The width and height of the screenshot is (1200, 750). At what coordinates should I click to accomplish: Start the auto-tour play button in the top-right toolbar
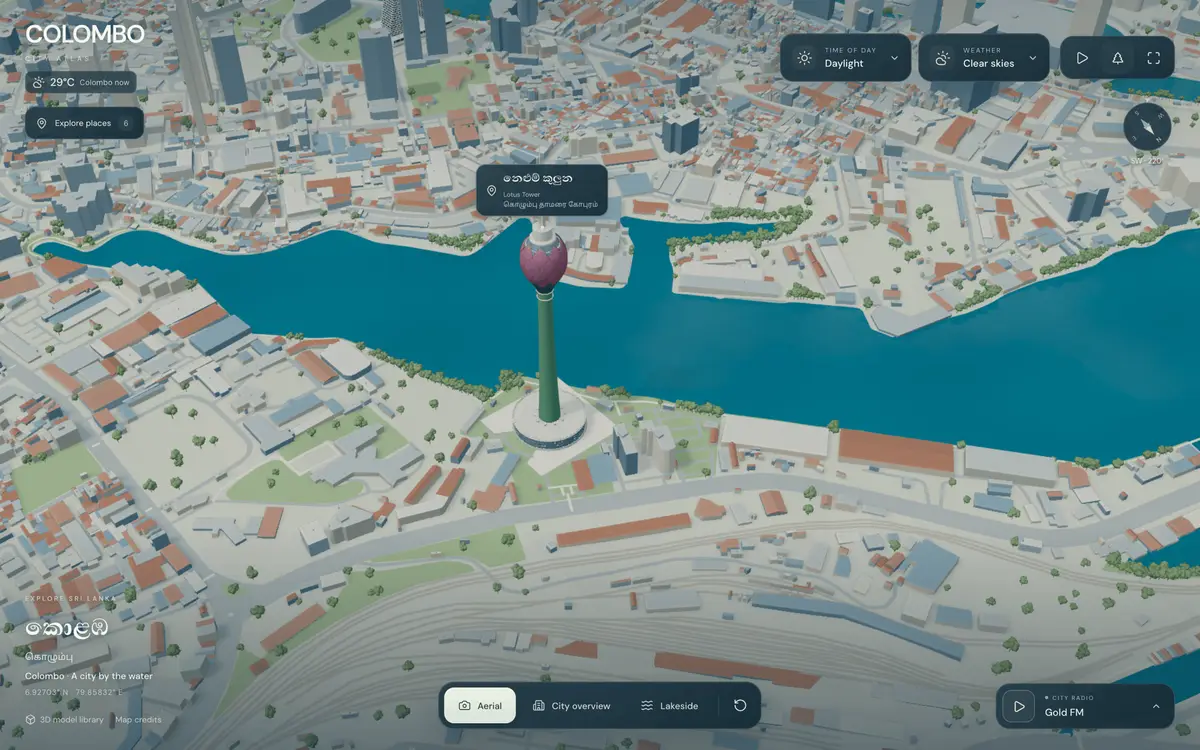(x=1082, y=58)
